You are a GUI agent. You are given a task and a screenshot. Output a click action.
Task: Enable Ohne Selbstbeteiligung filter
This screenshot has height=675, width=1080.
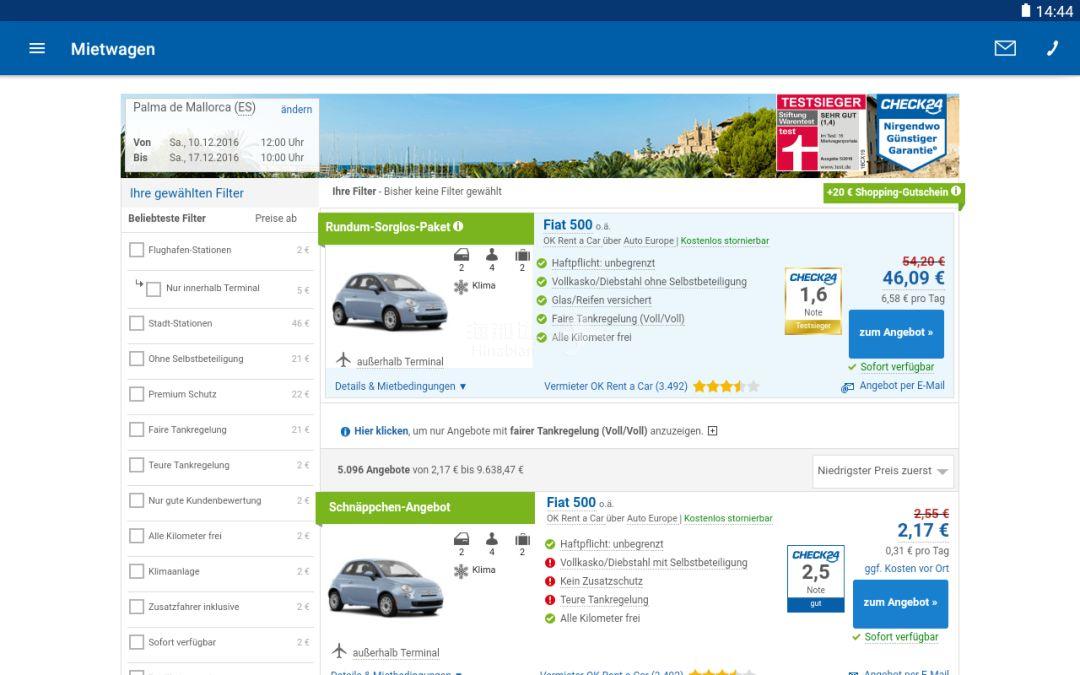(x=136, y=359)
